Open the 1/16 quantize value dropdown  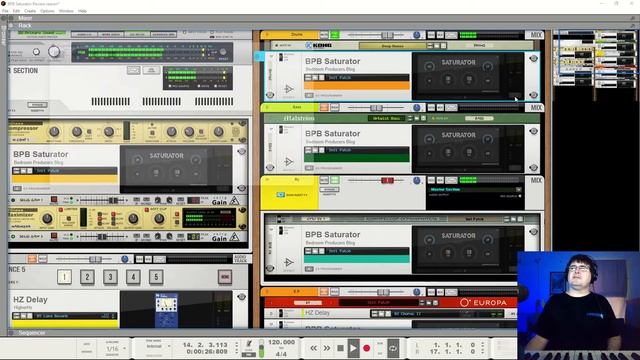[x=115, y=349]
